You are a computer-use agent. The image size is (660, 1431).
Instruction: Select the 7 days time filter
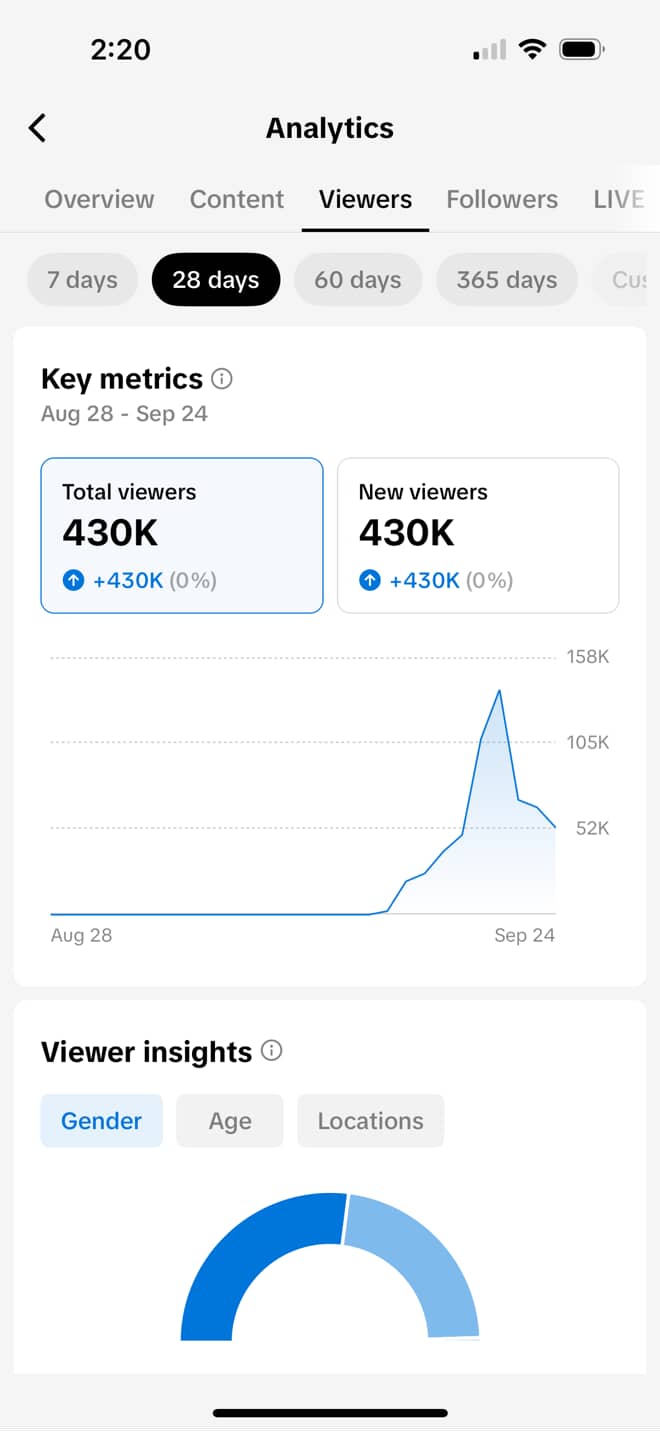pos(82,280)
